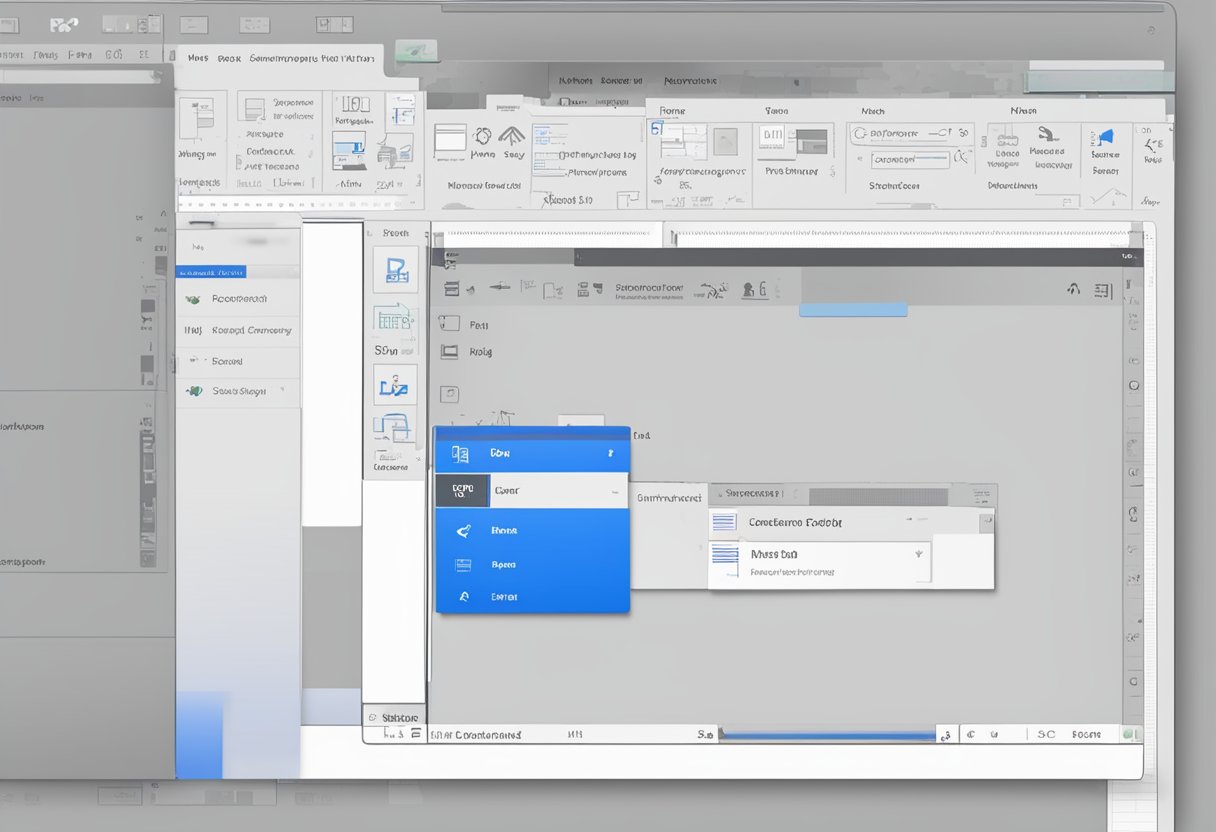The width and height of the screenshot is (1216, 832).
Task: Toggle the small checkbox beside the first list row
Action: pos(449,324)
